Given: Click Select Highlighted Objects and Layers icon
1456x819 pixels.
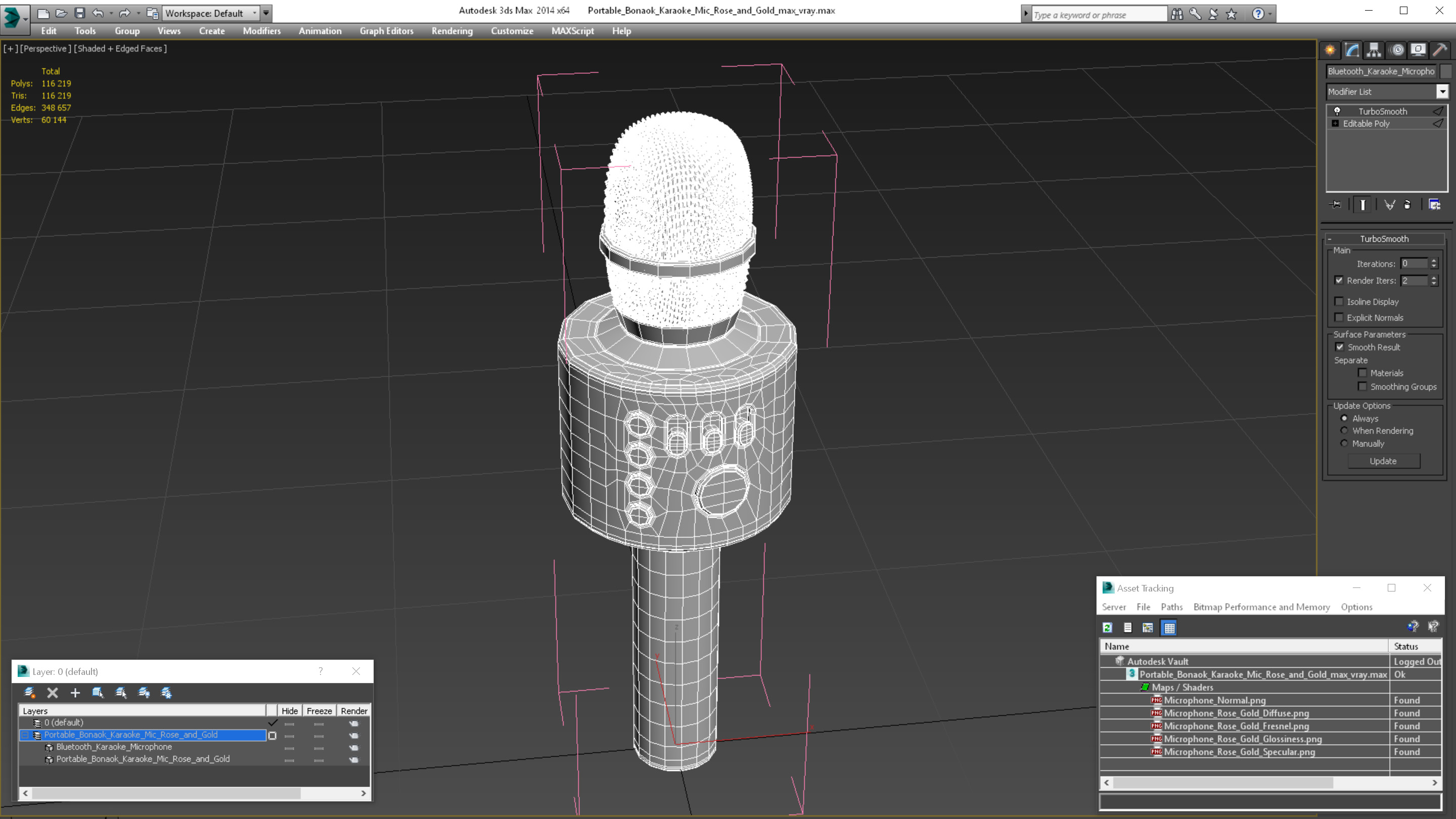Looking at the screenshot, I should (98, 693).
